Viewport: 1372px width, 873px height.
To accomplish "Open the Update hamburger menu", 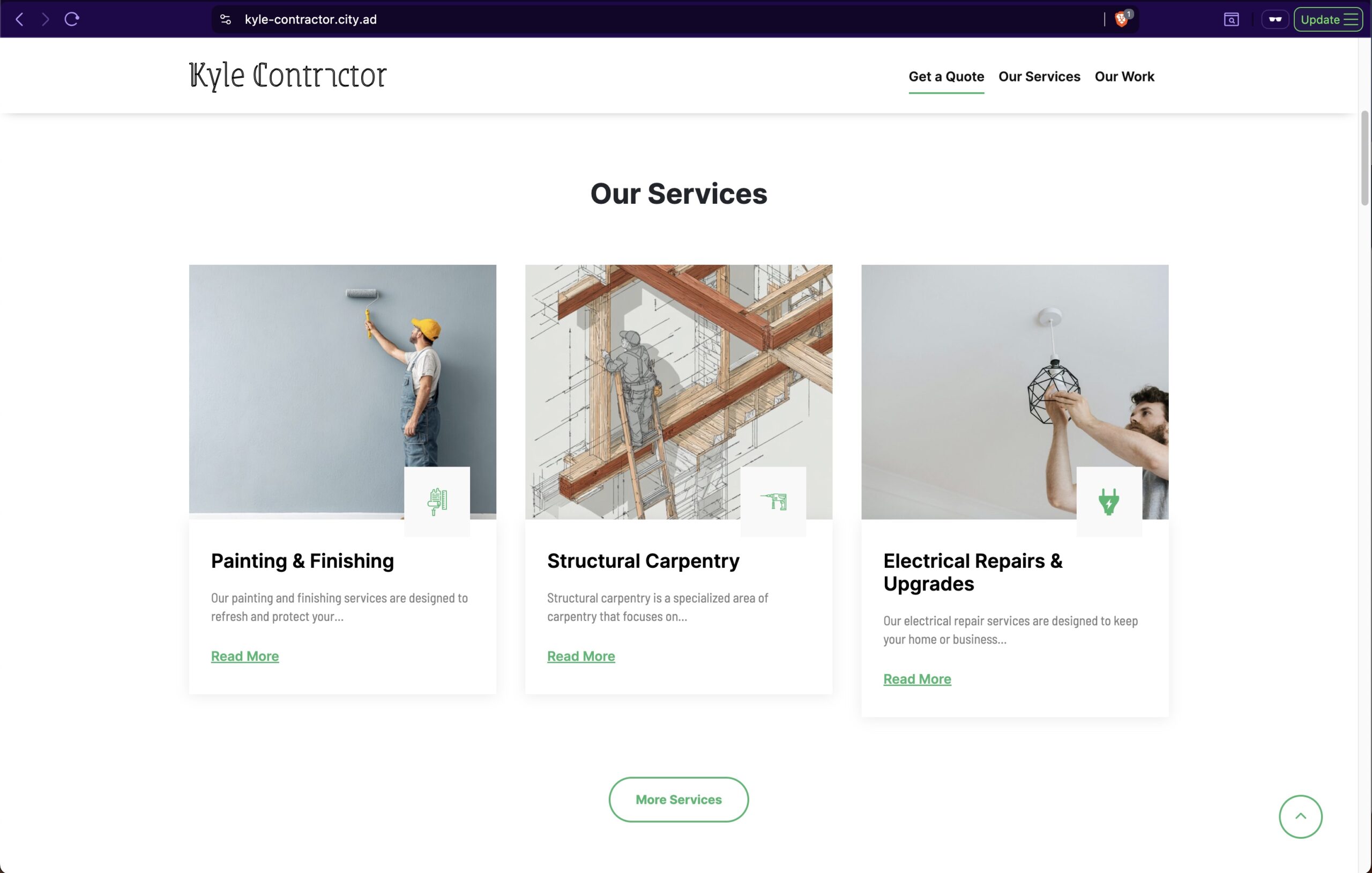I will (x=1328, y=19).
